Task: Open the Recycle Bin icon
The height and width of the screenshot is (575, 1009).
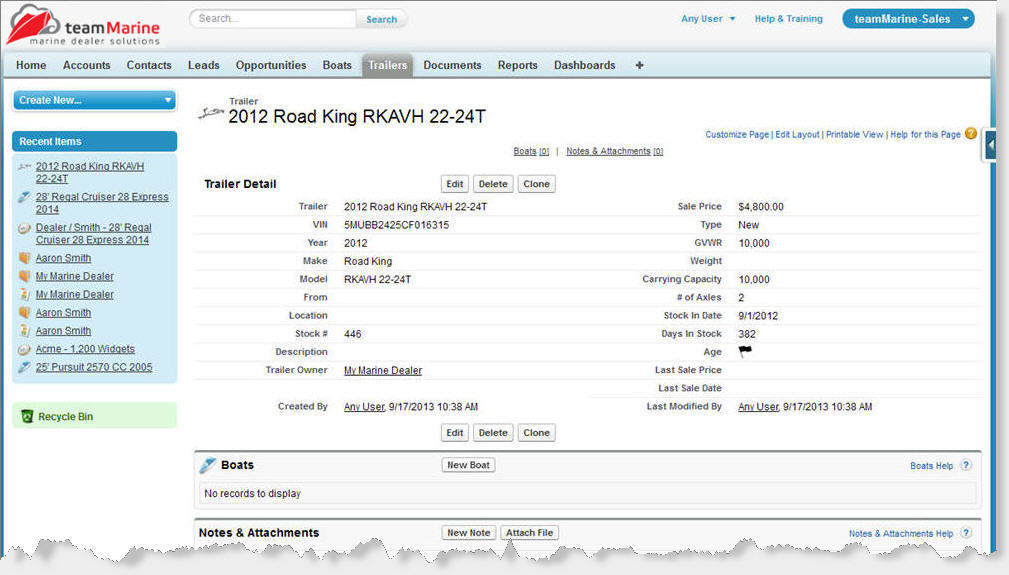Action: (x=27, y=416)
